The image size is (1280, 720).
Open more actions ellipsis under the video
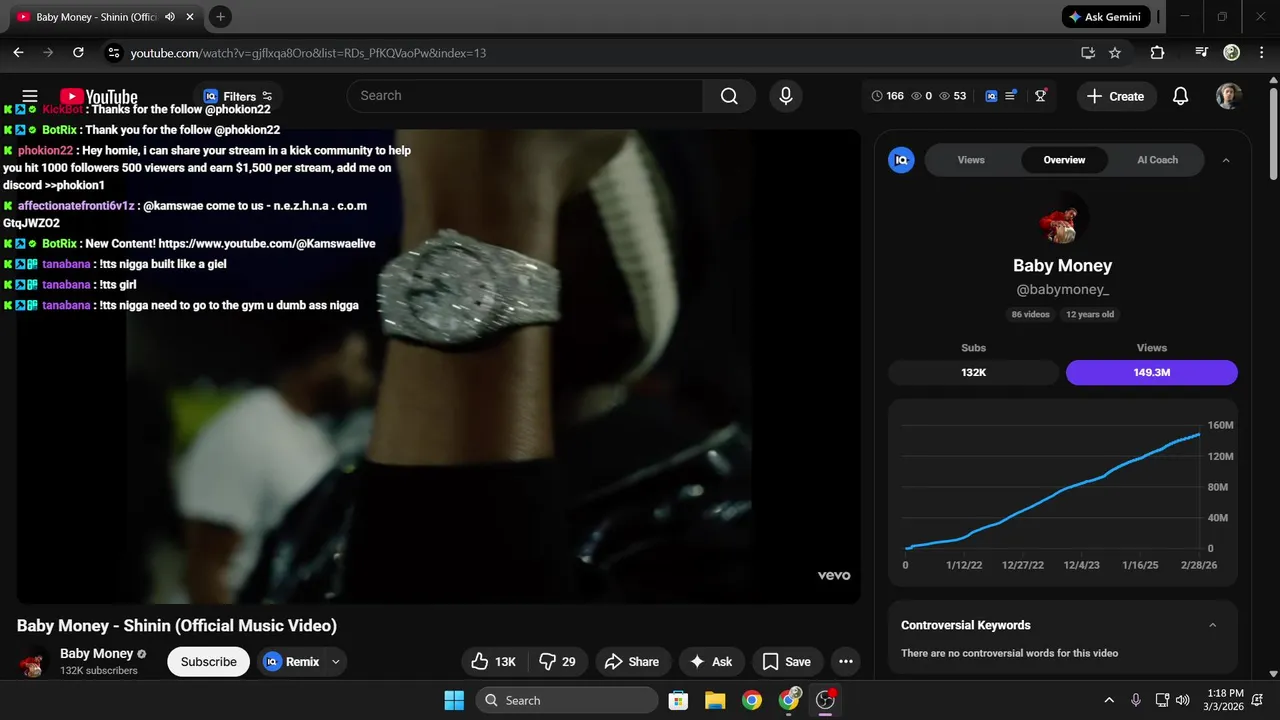[846, 661]
